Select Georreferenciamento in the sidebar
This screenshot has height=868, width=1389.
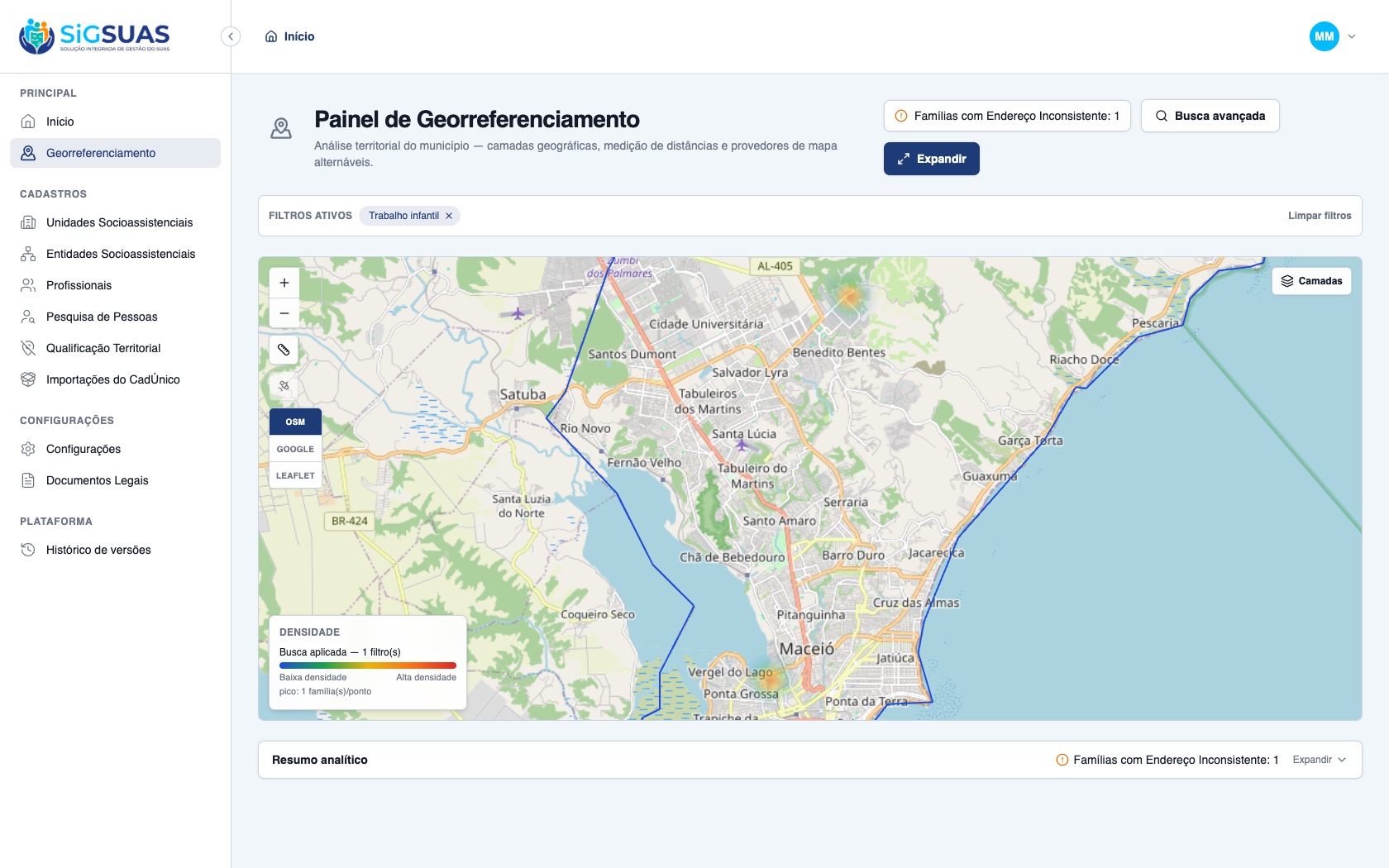(x=115, y=153)
